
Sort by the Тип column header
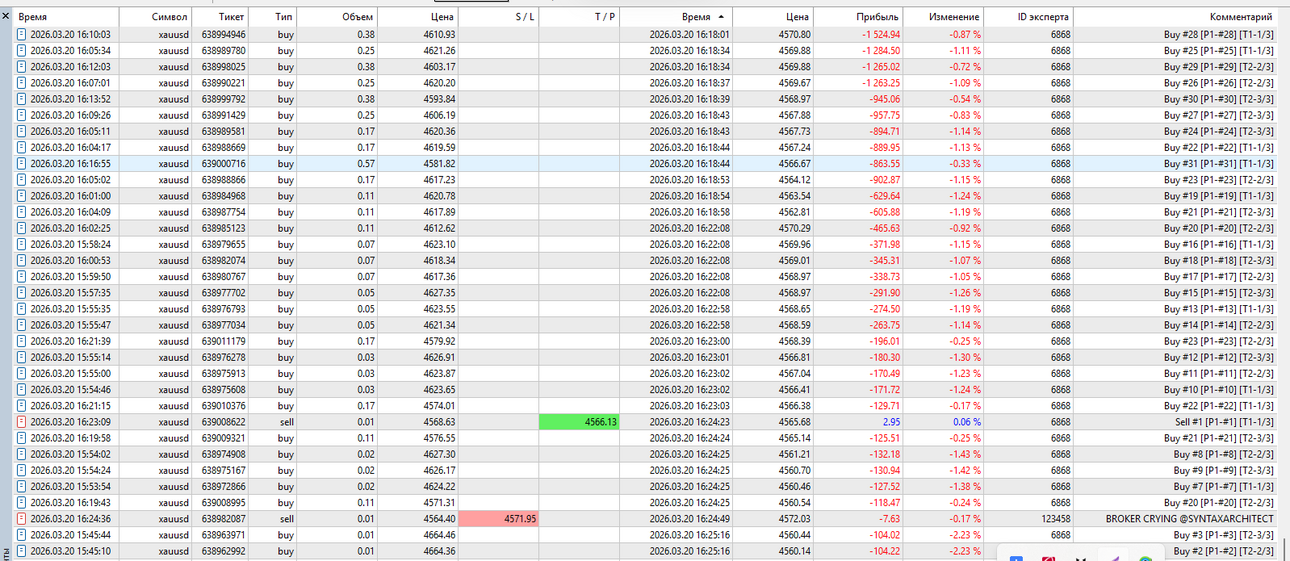click(273, 17)
